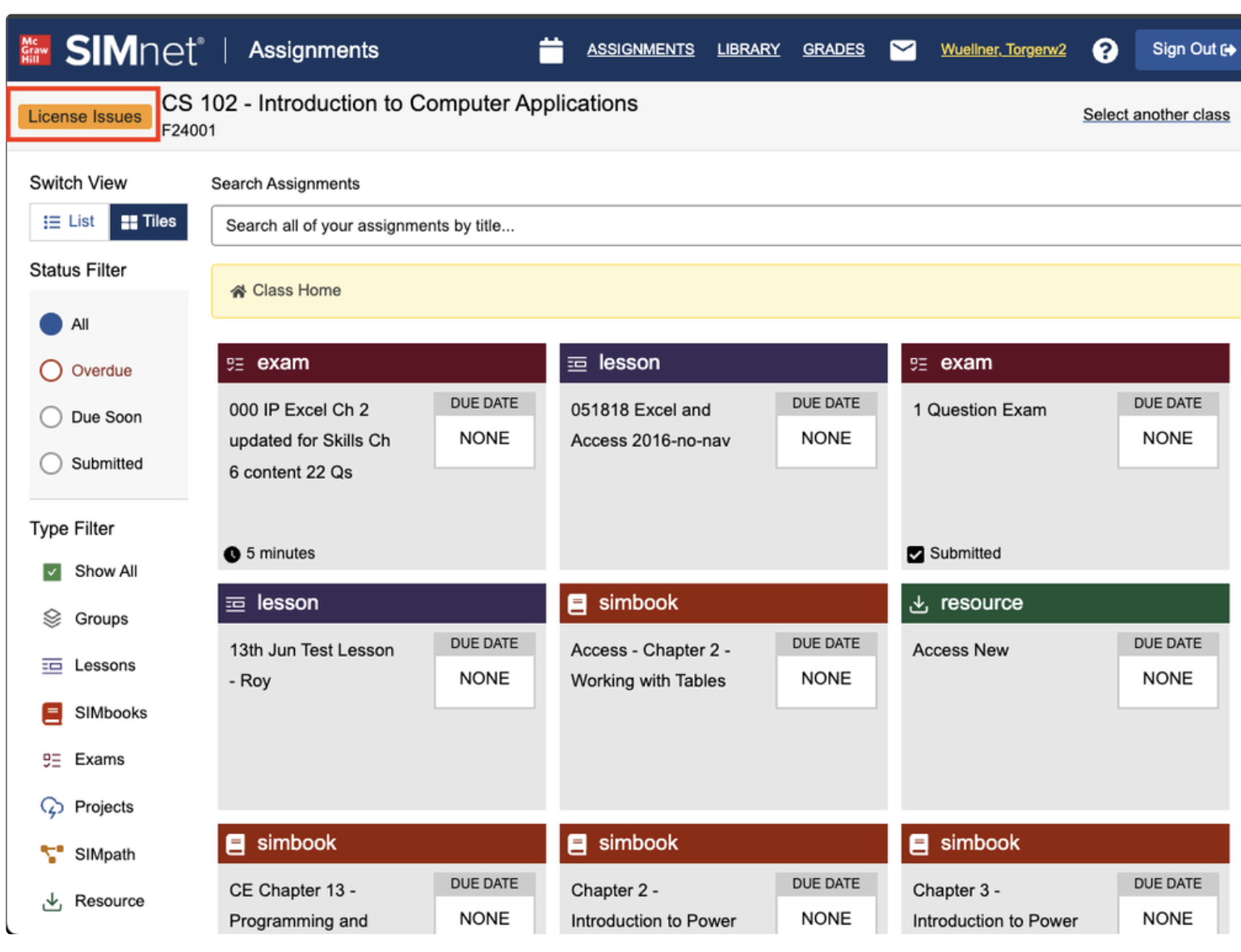Click the calendar icon in header
This screenshot has height=952, width=1241.
550,50
